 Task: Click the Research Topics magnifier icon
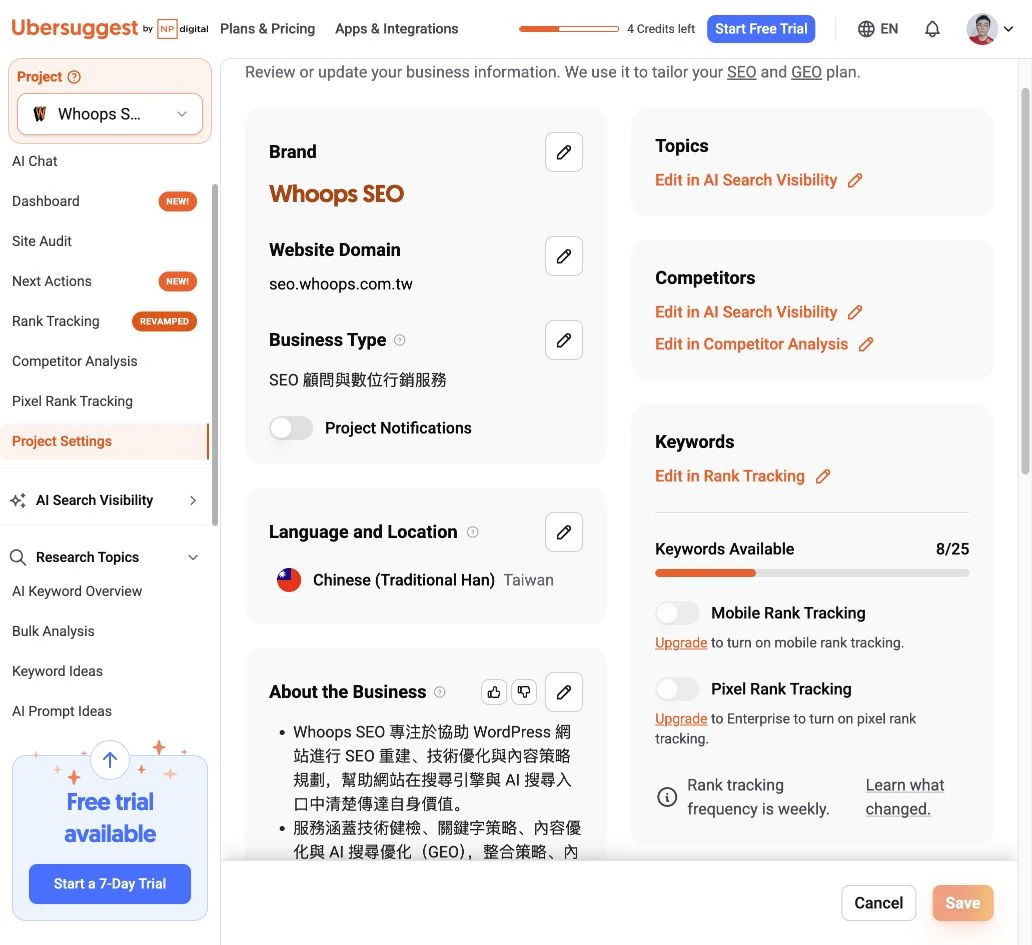[18, 557]
